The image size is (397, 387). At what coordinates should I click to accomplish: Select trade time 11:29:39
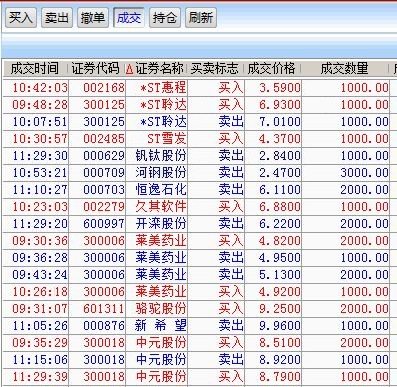tap(40, 377)
